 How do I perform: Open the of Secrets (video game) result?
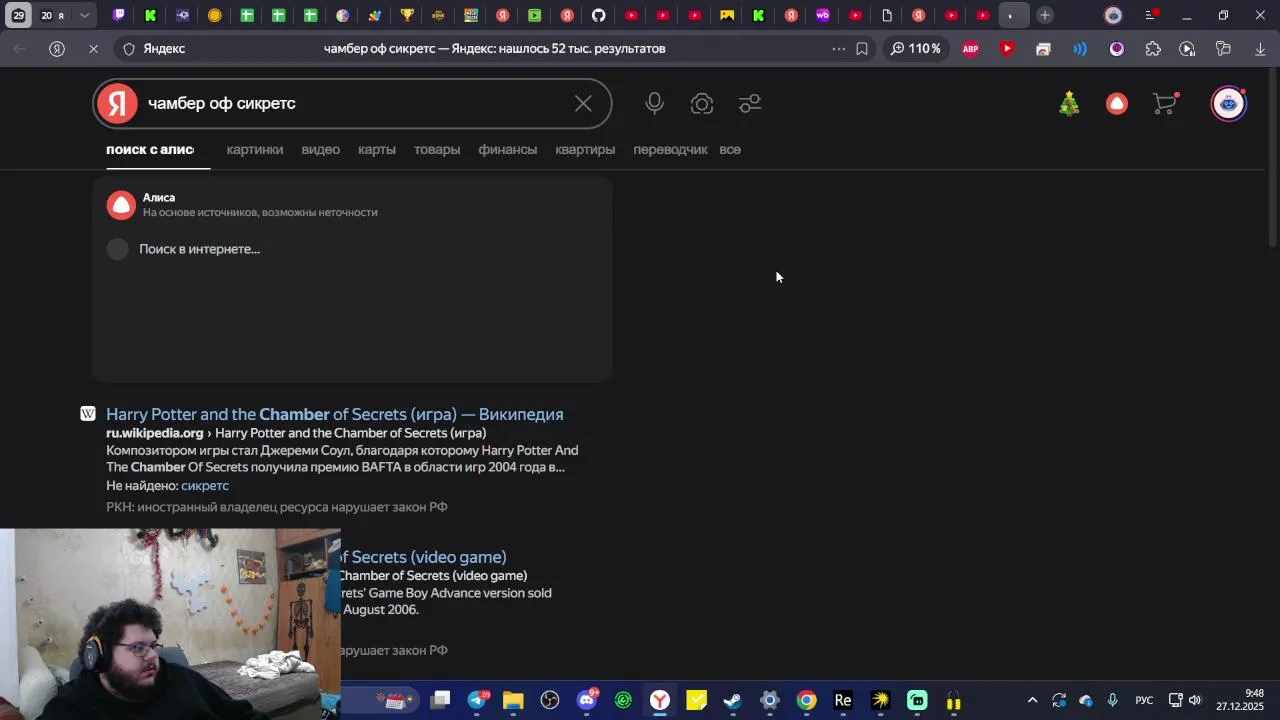(x=423, y=557)
